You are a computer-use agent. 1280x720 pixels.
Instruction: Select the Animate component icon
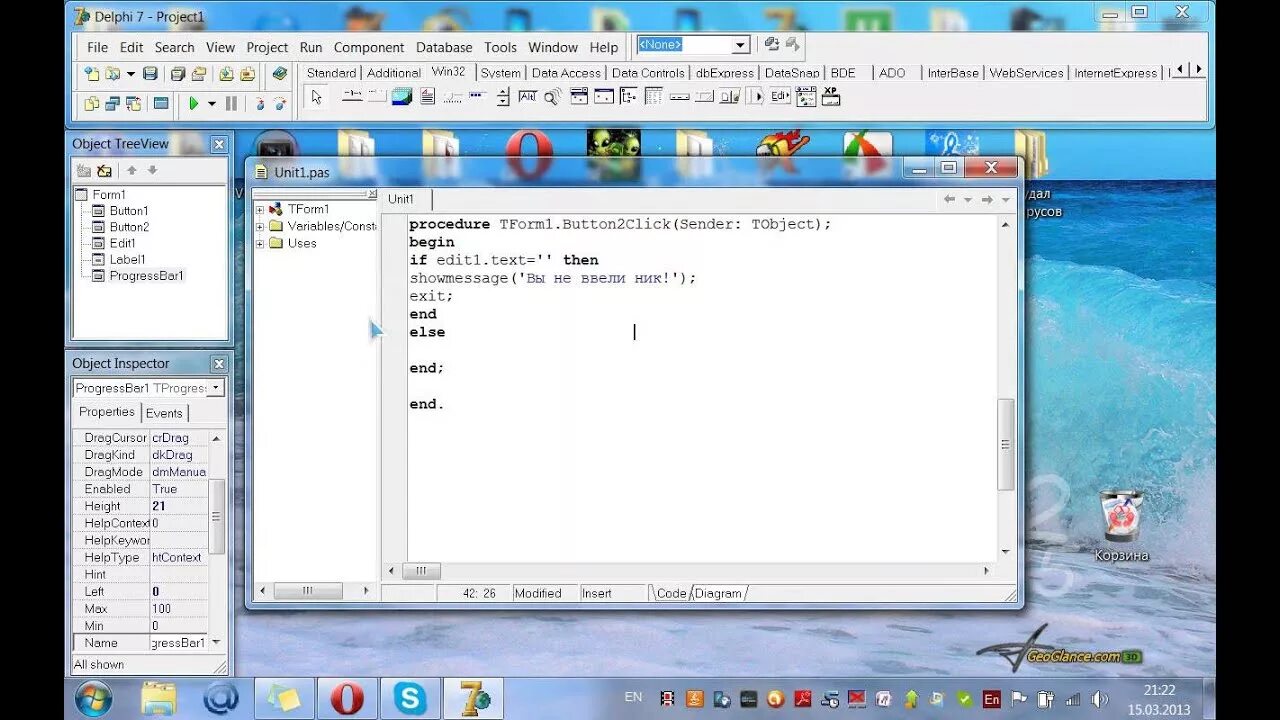[552, 97]
